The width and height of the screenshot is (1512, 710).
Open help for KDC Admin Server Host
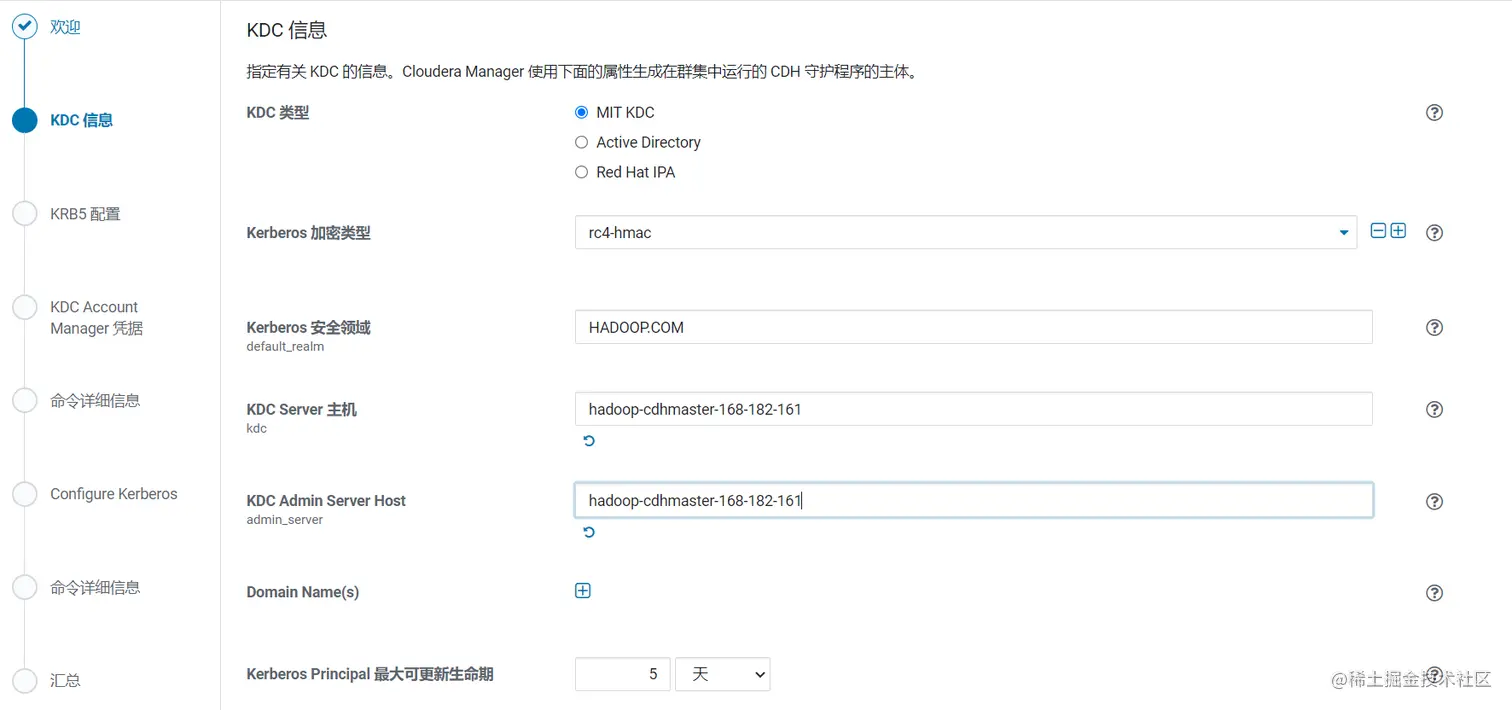[1434, 502]
